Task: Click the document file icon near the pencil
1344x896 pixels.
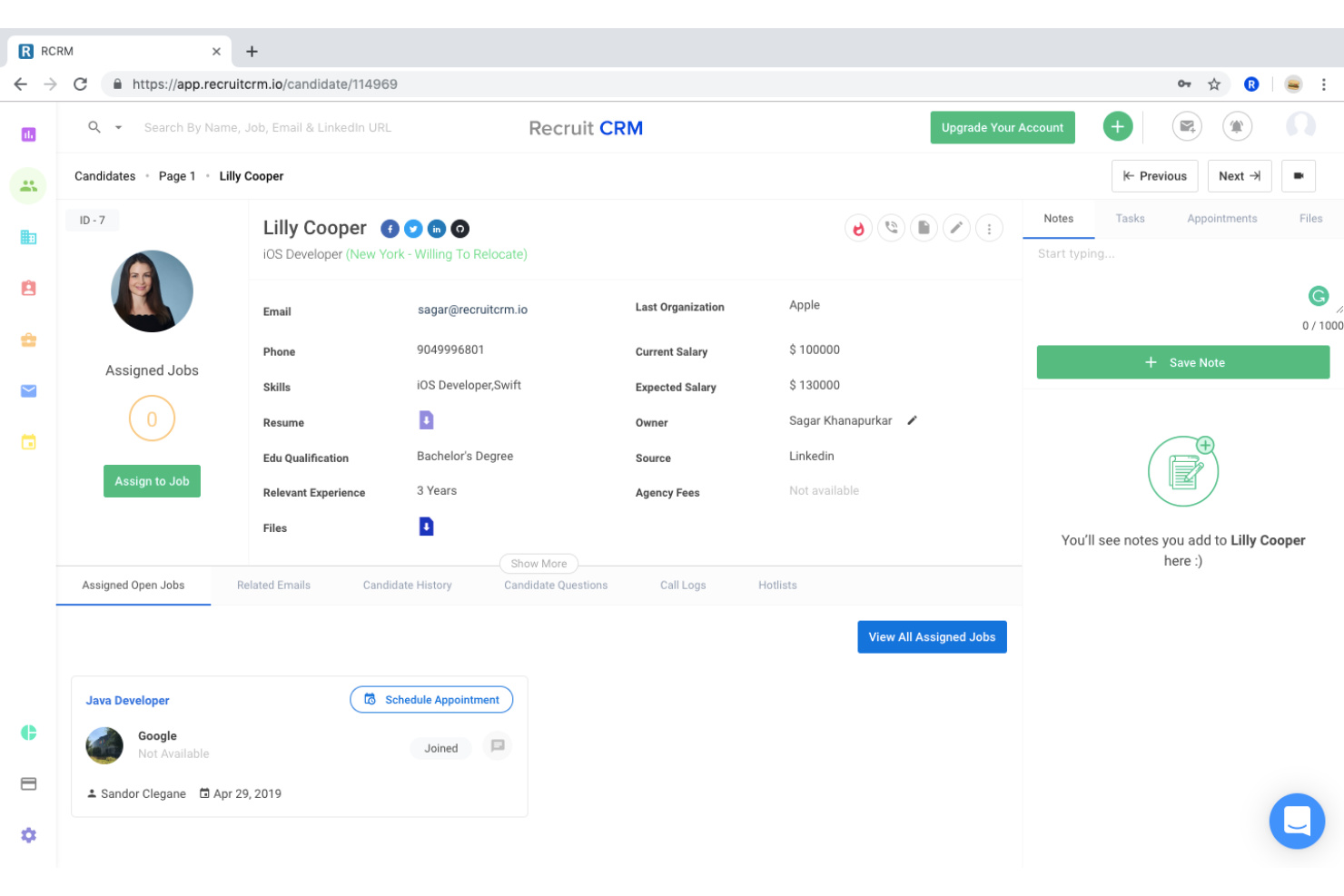Action: point(924,228)
